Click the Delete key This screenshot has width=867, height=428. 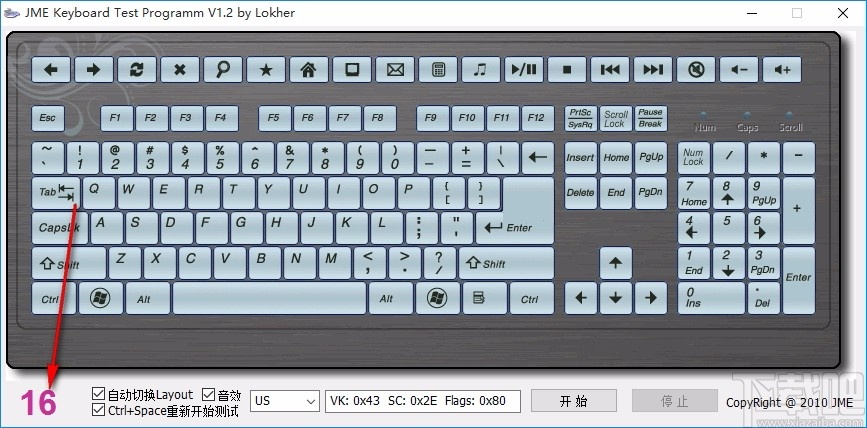(581, 193)
